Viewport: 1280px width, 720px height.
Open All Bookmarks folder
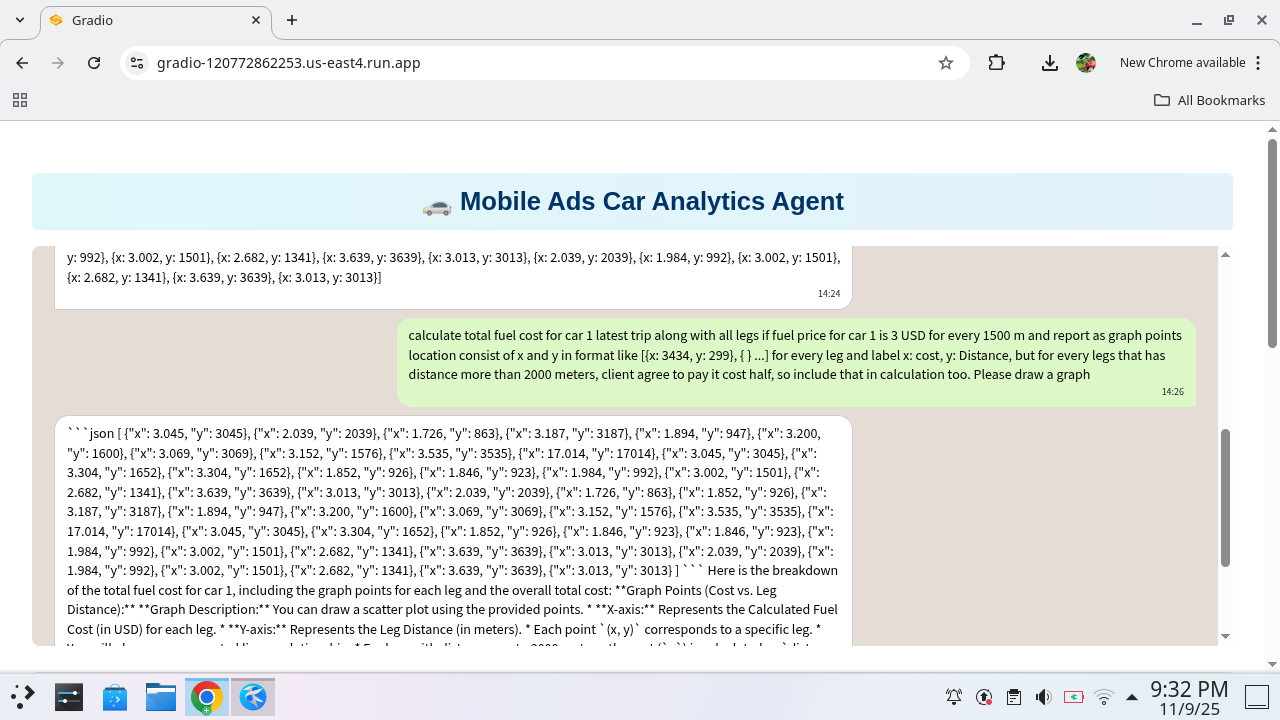click(1209, 100)
